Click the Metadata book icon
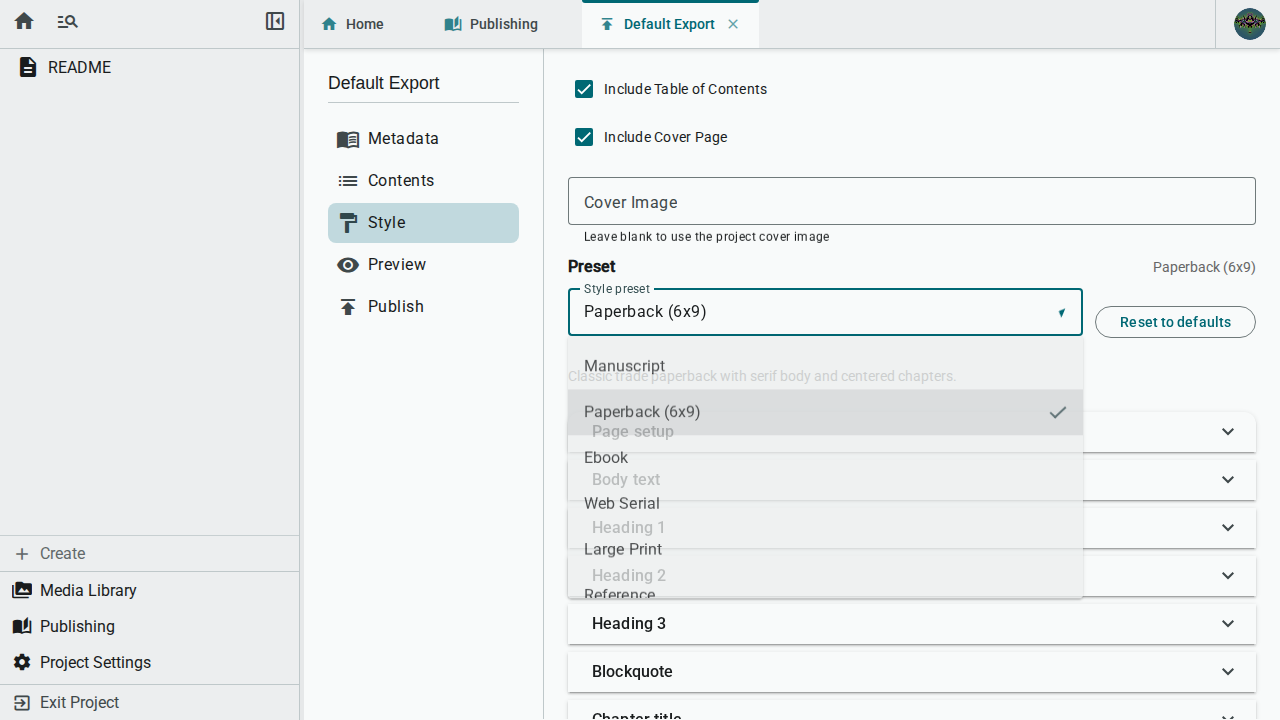 click(348, 139)
